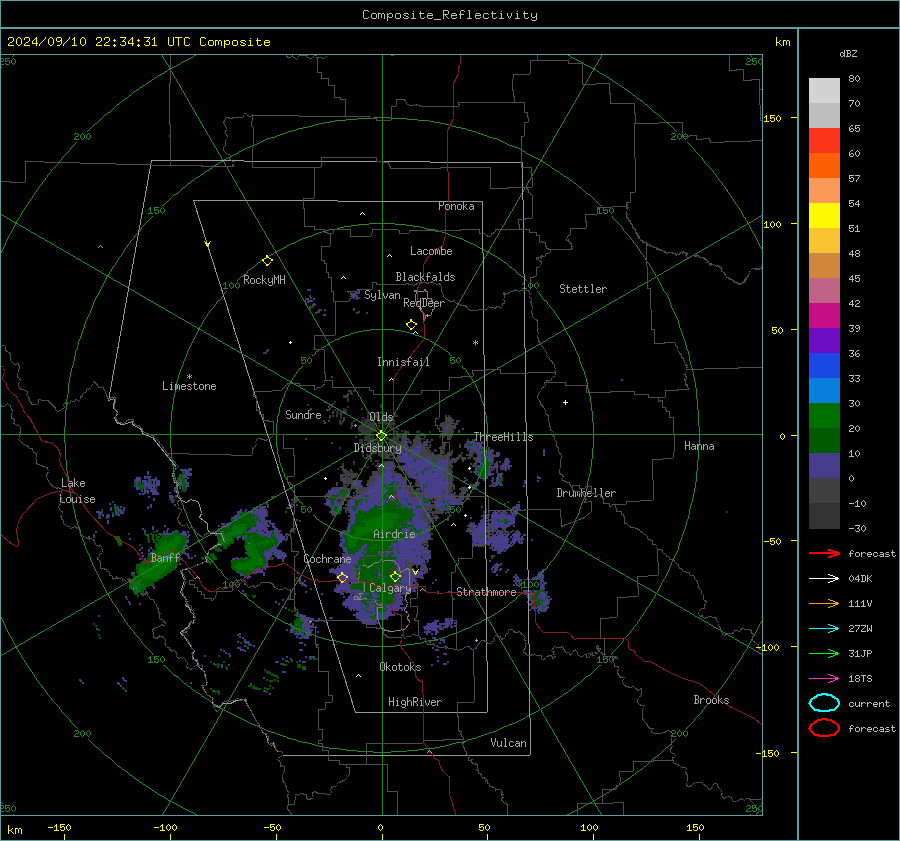Click the Drumheller label
This screenshot has width=900, height=841.
point(586,493)
